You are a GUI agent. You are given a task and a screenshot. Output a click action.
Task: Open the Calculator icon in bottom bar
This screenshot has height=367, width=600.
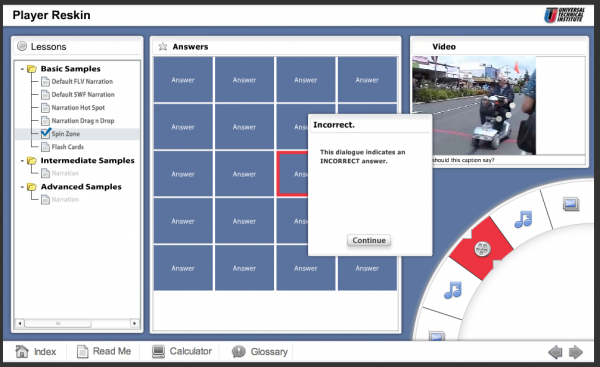(x=158, y=351)
